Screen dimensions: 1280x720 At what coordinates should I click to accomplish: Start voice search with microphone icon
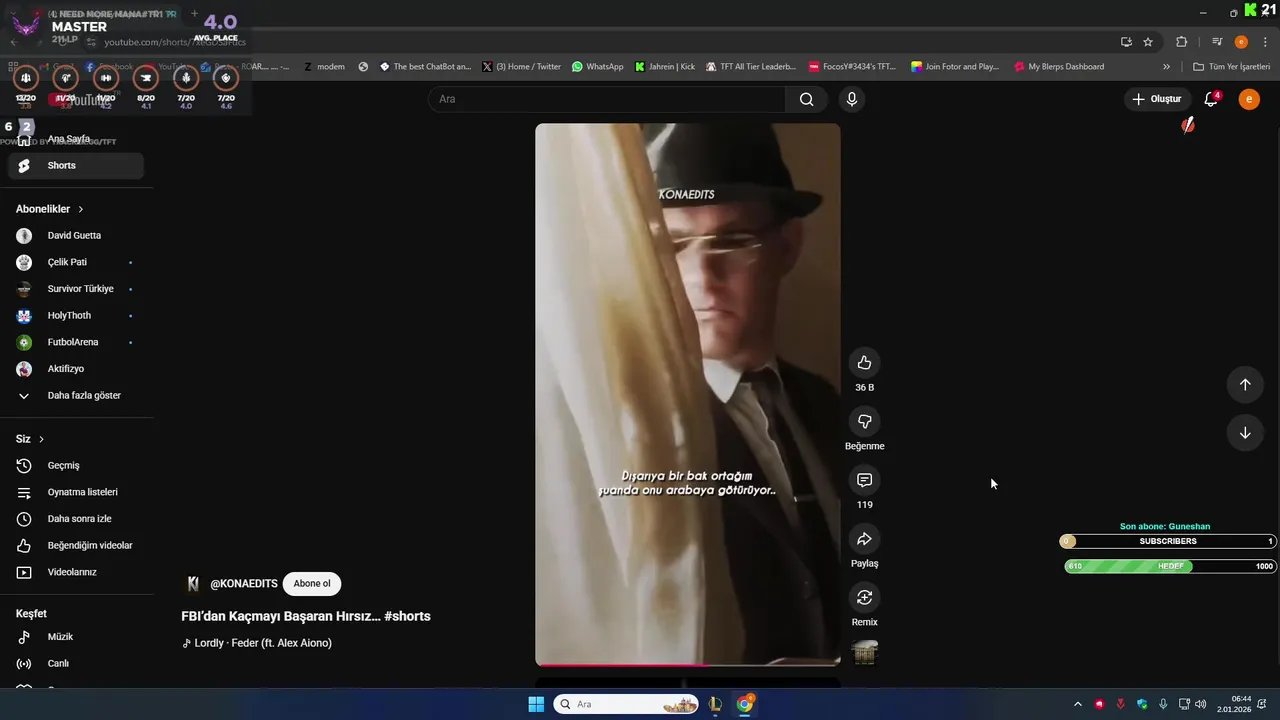(x=851, y=99)
